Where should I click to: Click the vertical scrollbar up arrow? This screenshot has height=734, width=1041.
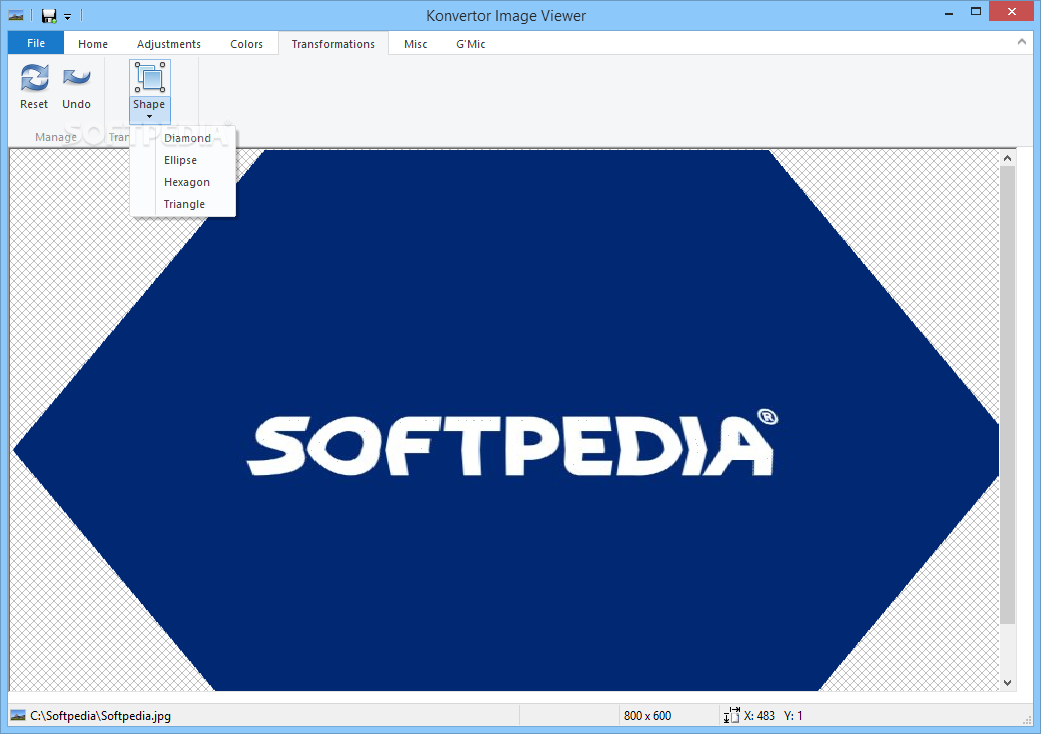point(1007,158)
